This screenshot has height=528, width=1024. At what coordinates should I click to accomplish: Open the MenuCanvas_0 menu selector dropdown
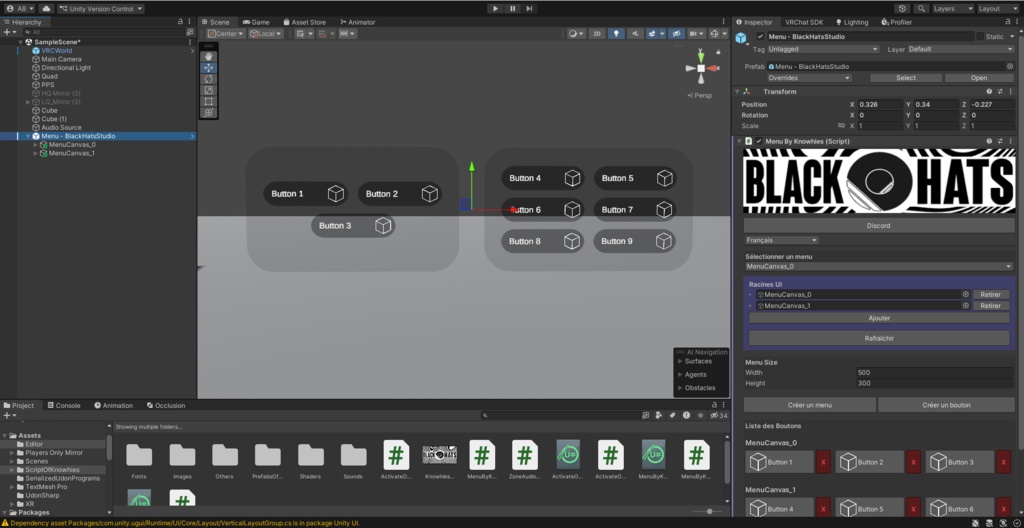click(x=879, y=266)
